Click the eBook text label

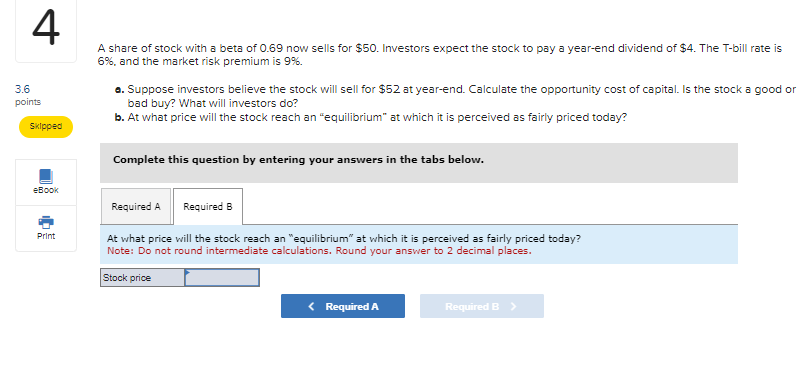coord(46,190)
